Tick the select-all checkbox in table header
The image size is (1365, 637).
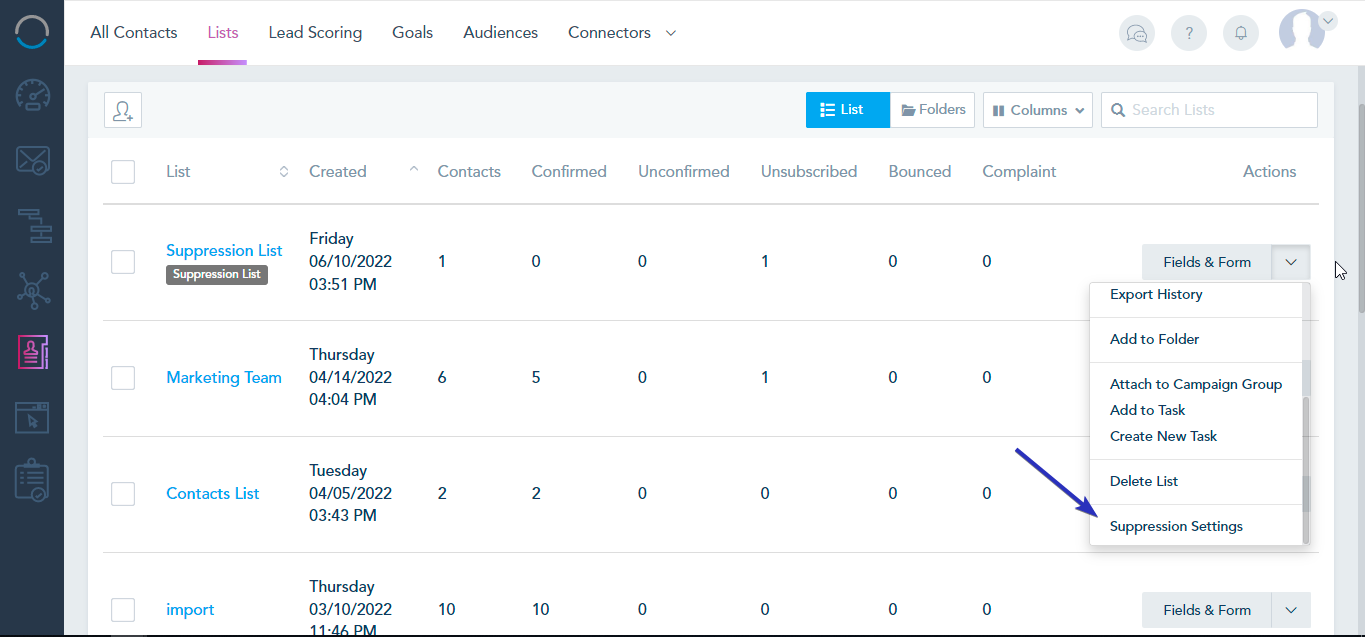pyautogui.click(x=123, y=172)
